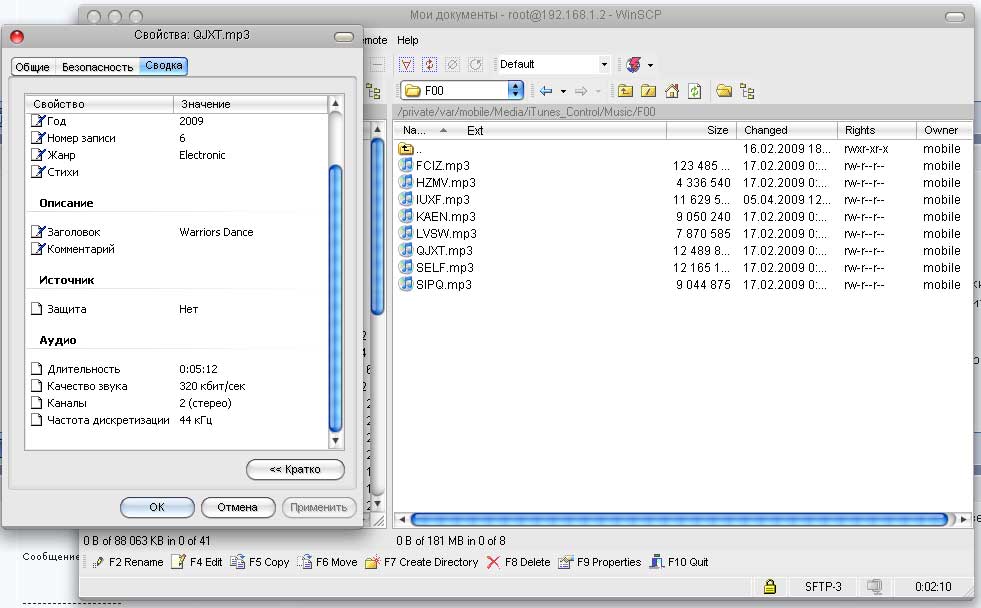Click the page icon next to Защита
Screen dimensions: 981x608
click(x=37, y=309)
